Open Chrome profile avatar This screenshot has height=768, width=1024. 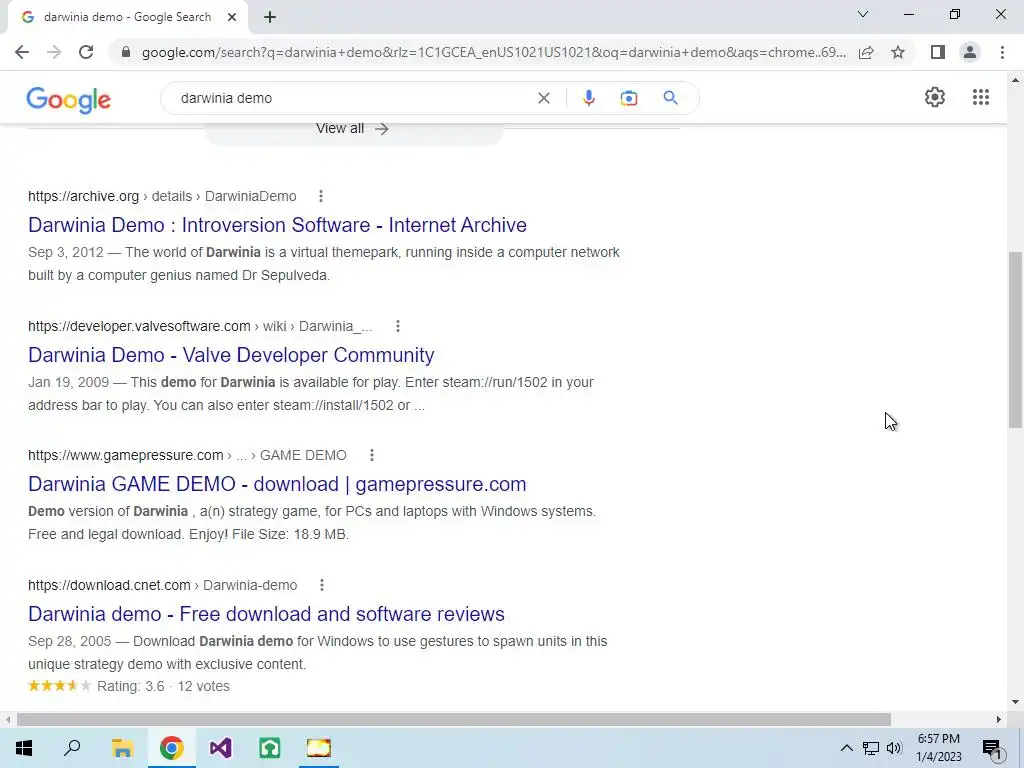coord(970,52)
